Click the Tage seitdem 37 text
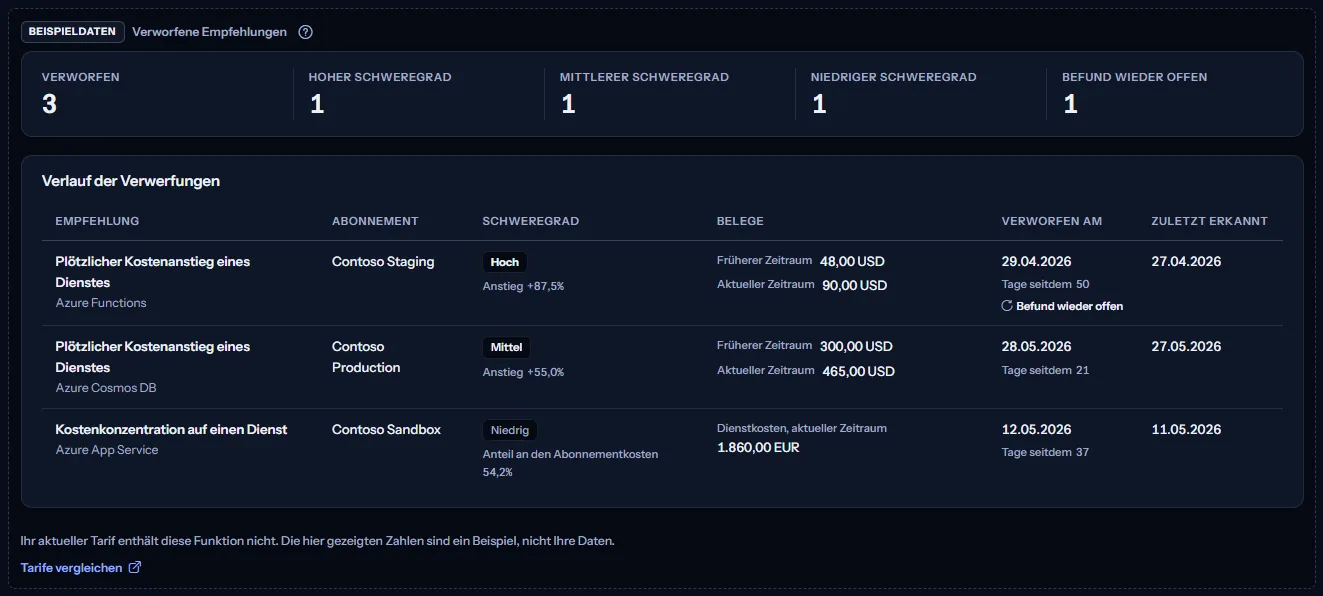This screenshot has height=596, width=1323. (1045, 453)
